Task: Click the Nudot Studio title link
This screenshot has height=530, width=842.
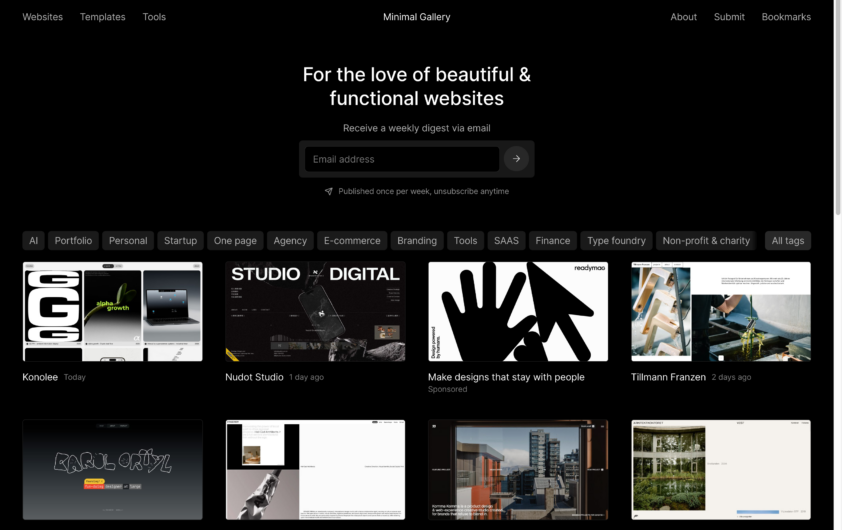Action: click(x=255, y=377)
